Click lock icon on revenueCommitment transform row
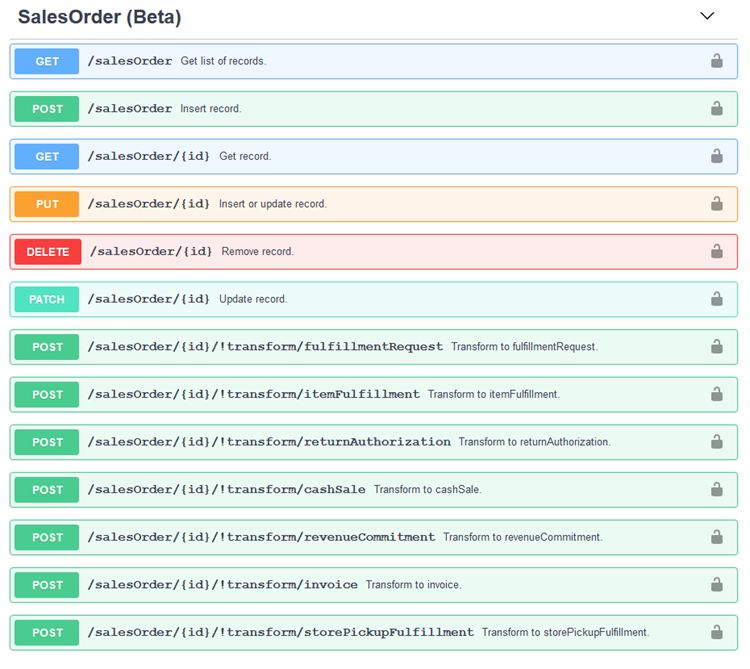This screenshot has width=750, height=669. 717,537
